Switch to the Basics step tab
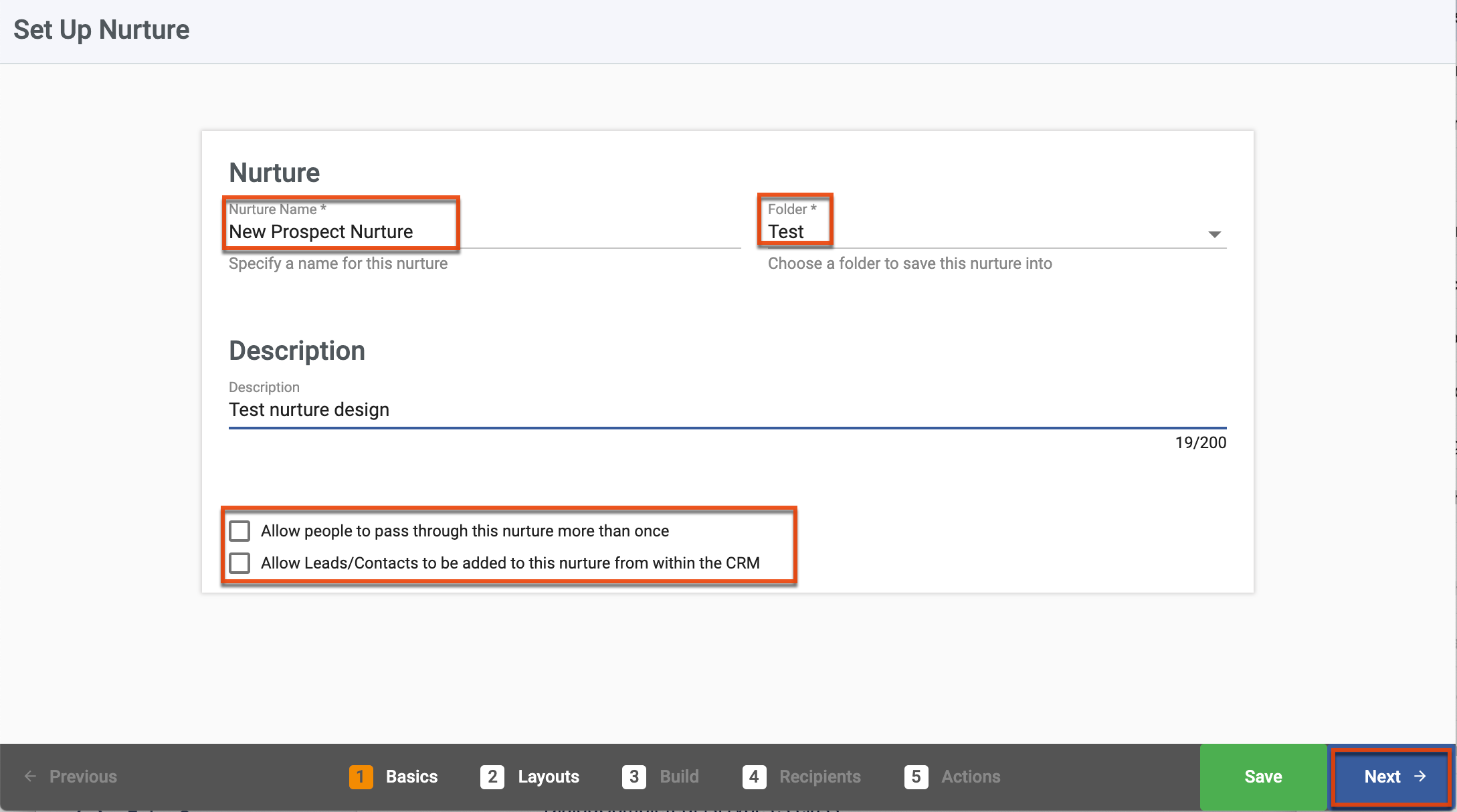Image resolution: width=1457 pixels, height=812 pixels. (x=411, y=777)
